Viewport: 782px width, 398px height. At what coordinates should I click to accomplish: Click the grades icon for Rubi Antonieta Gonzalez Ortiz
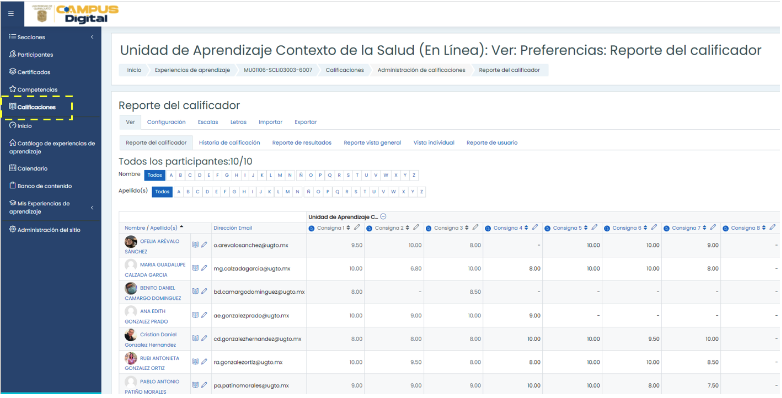pyautogui.click(x=196, y=362)
